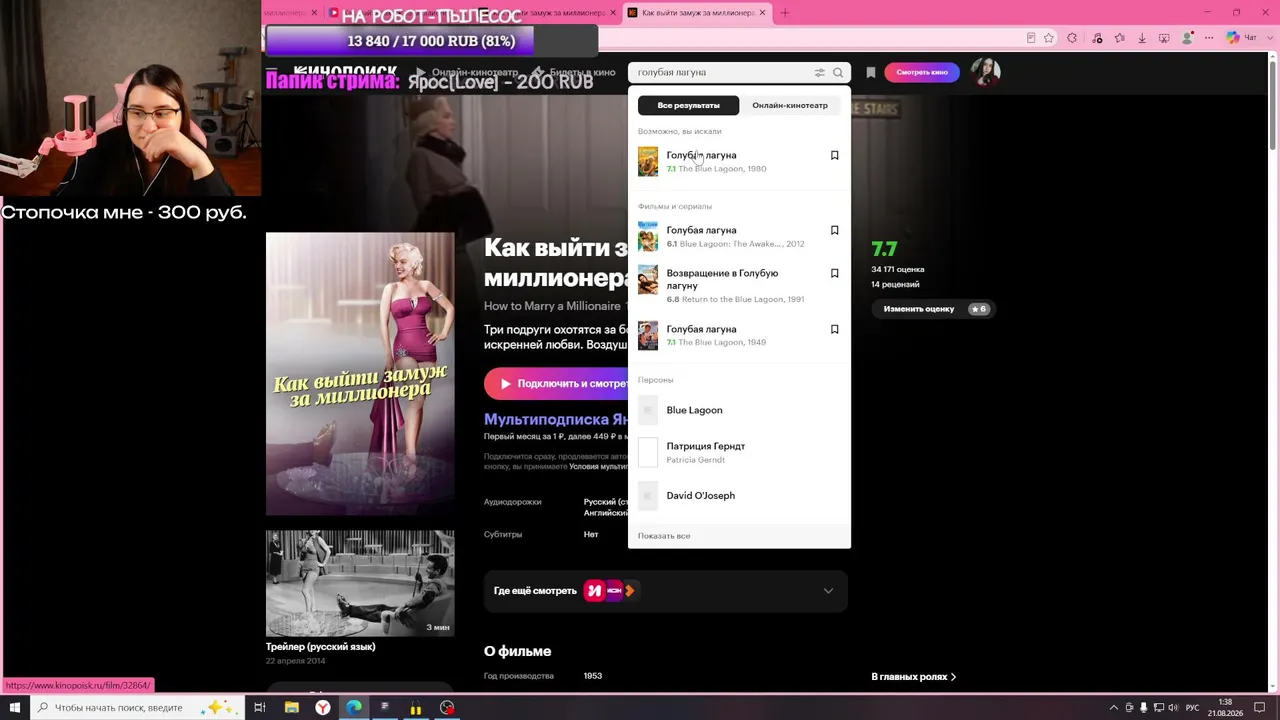Screen dimensions: 1280x720
Task: Bookmark Blue Lagoon: The Awakening 2012 result
Action: [x=834, y=230]
